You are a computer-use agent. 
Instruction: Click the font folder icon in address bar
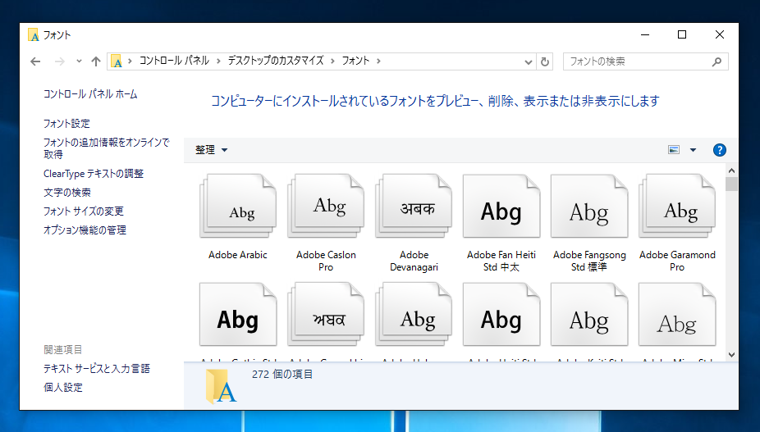tap(116, 61)
